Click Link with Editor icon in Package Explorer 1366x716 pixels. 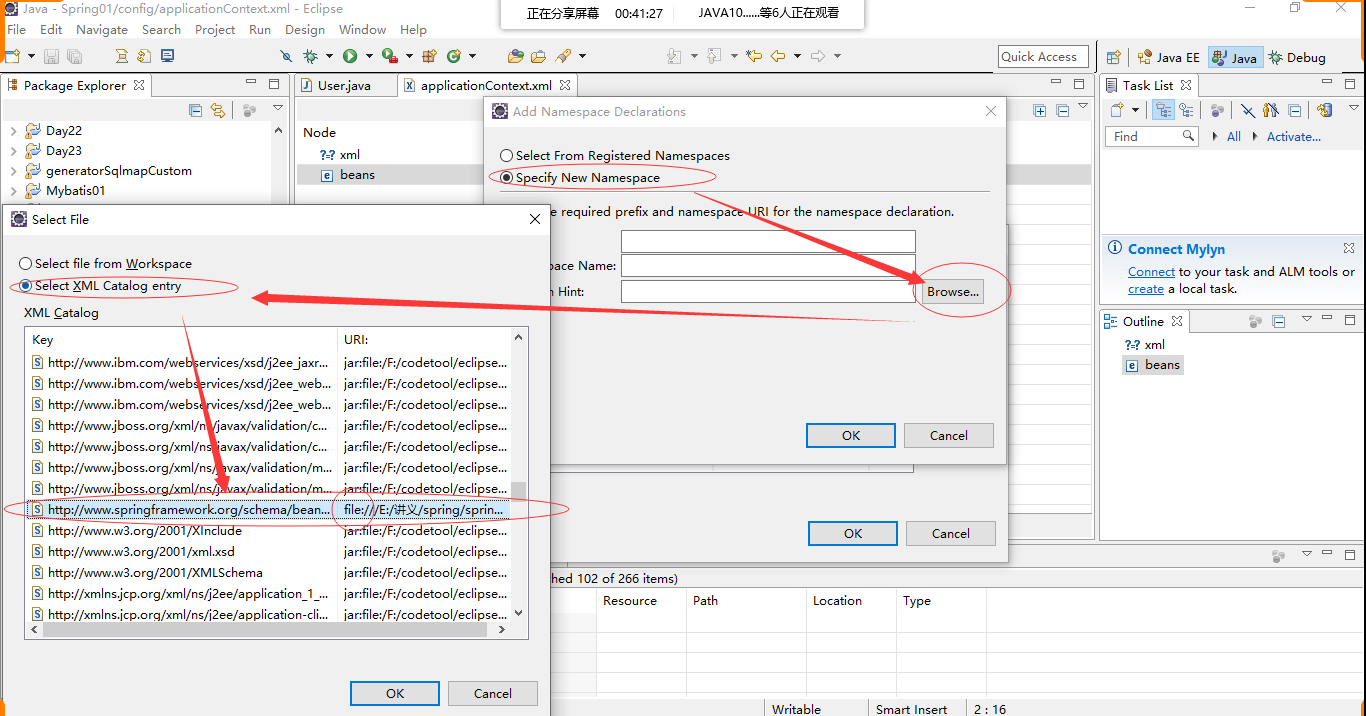tap(218, 111)
